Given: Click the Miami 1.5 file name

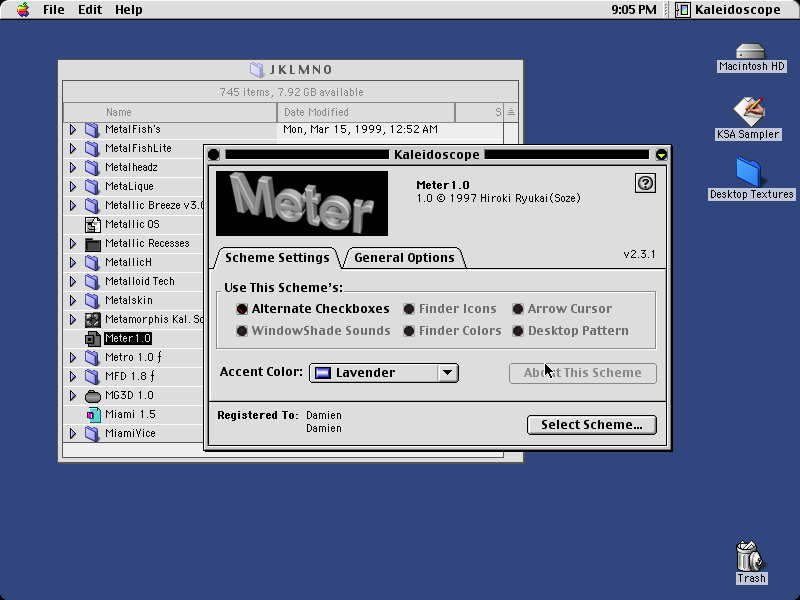Looking at the screenshot, I should point(131,414).
